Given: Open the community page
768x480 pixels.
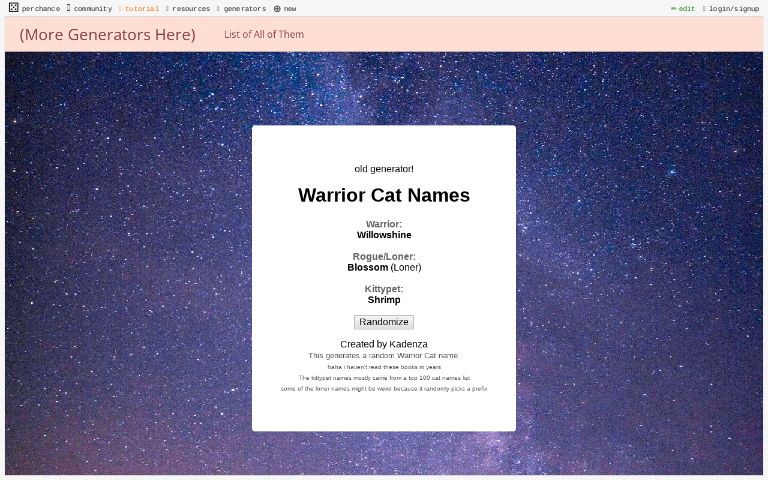Looking at the screenshot, I should click(92, 9).
